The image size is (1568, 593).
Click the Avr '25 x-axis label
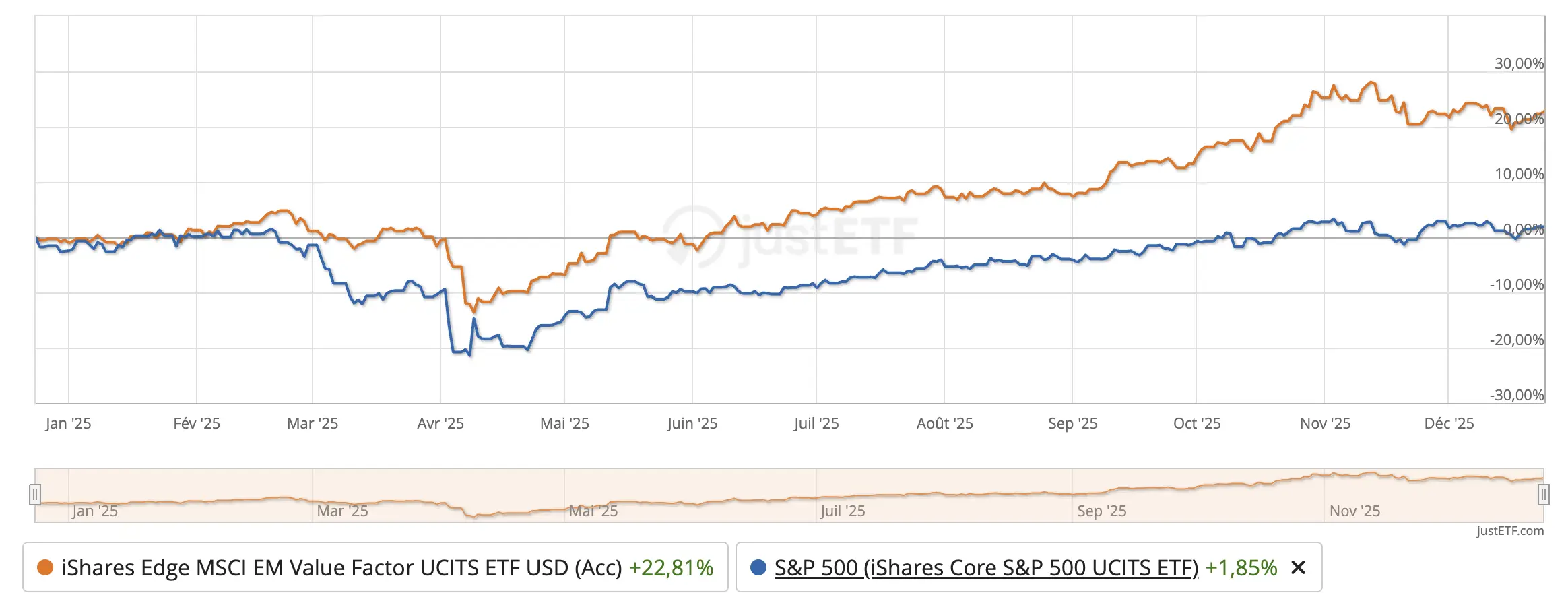coord(440,423)
